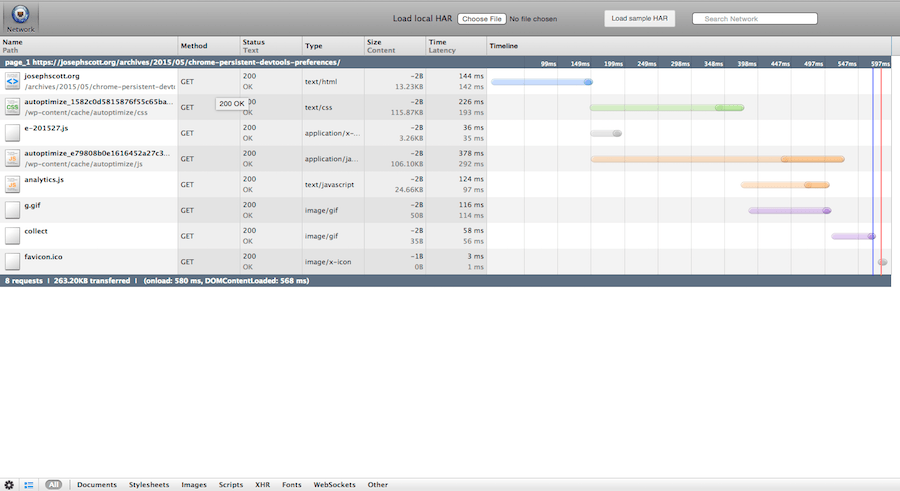Open the settings gear icon
This screenshot has width=900, height=491.
pyautogui.click(x=9, y=484)
